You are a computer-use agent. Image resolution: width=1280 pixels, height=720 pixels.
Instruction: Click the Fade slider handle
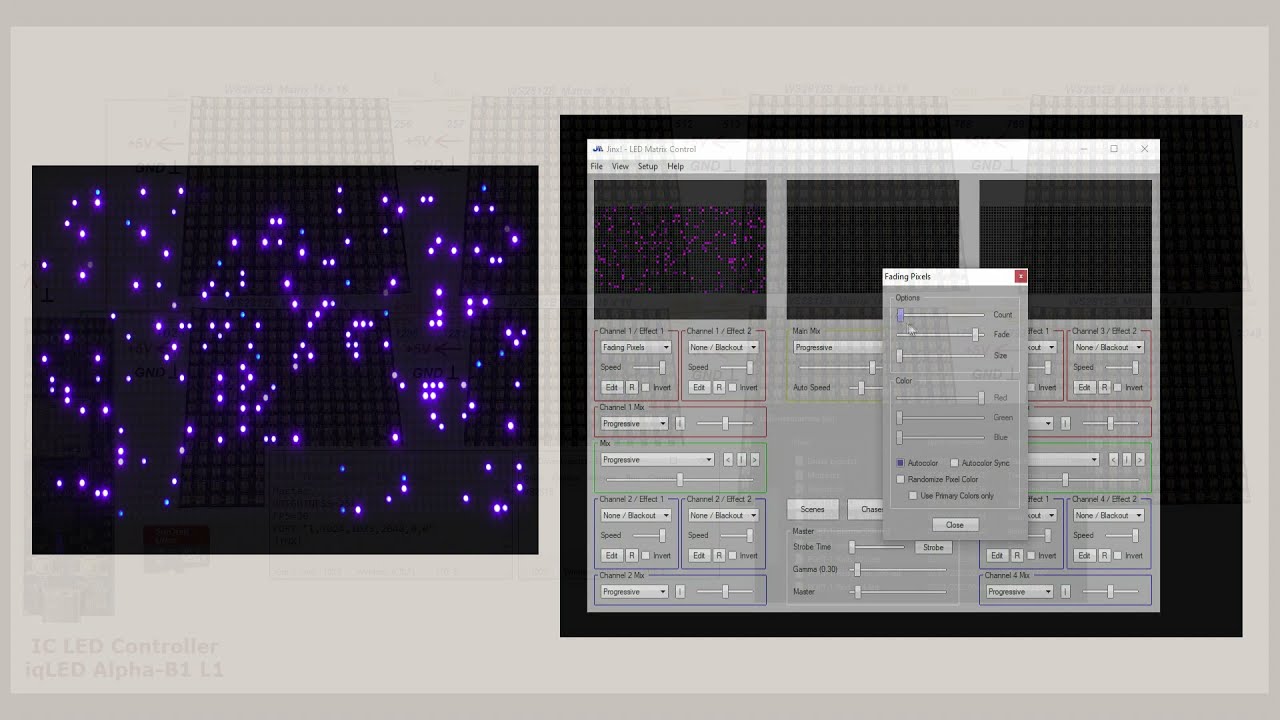976,335
